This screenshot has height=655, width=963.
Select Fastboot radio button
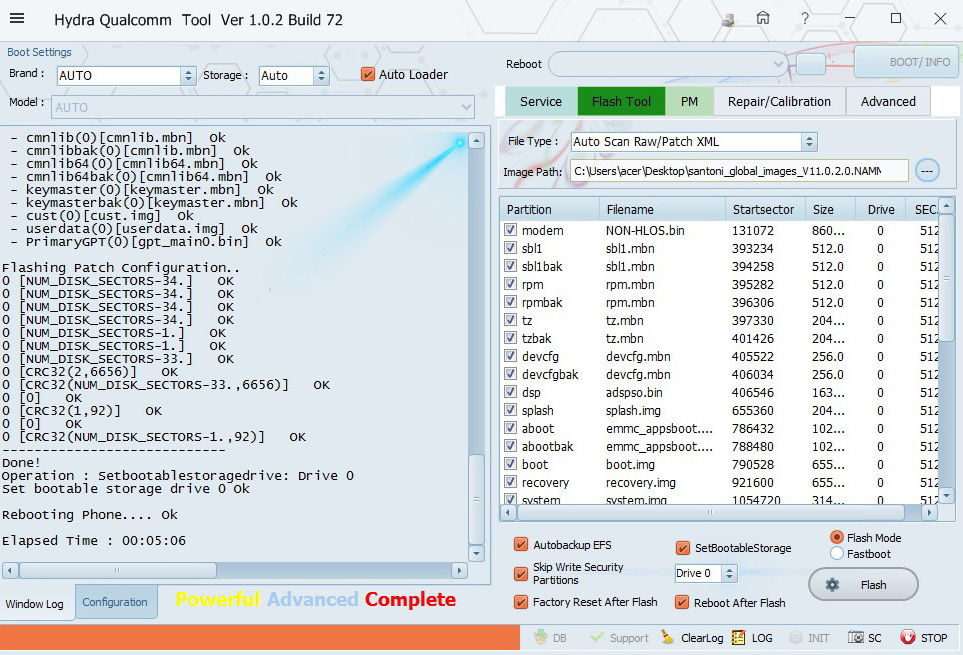tap(836, 553)
